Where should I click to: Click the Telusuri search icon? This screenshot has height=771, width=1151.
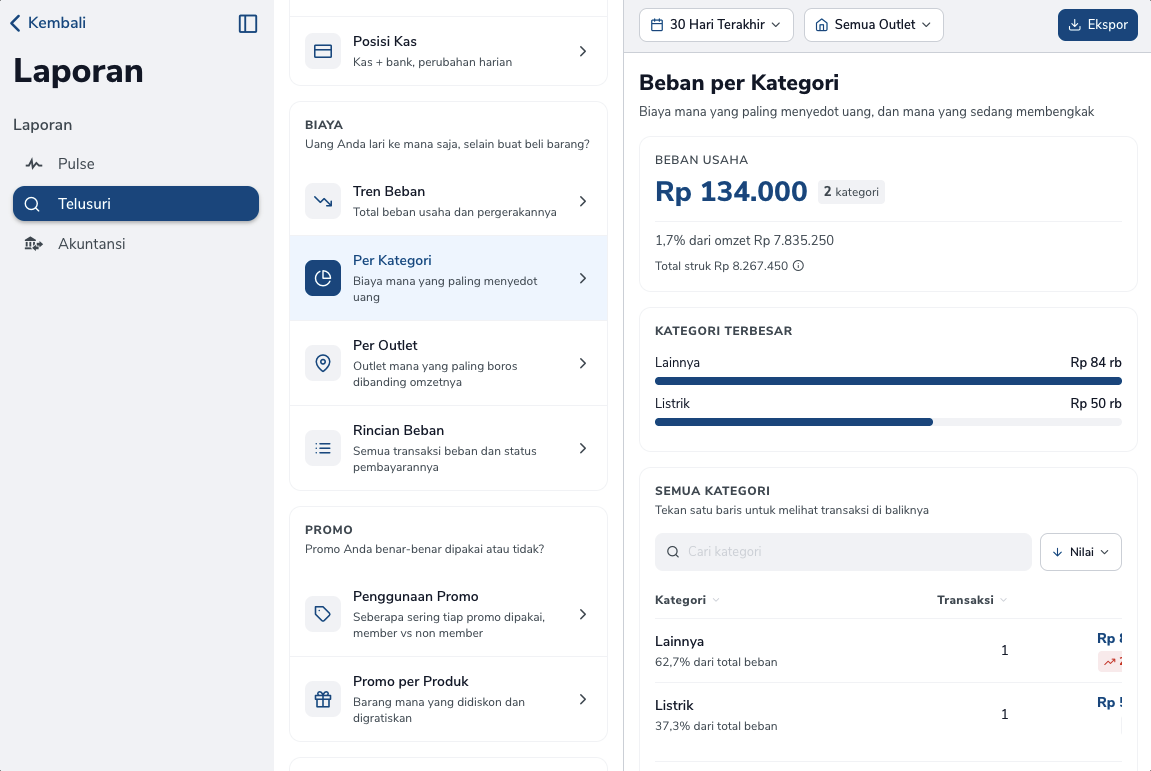[32, 204]
